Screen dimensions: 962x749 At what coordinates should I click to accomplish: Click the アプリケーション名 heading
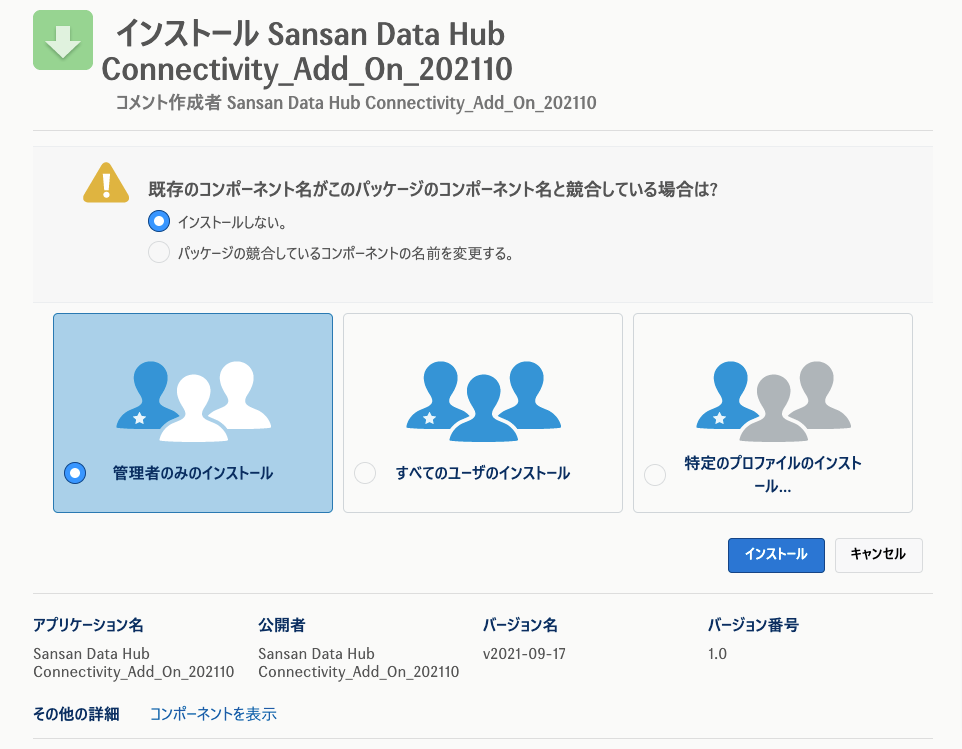coord(88,625)
